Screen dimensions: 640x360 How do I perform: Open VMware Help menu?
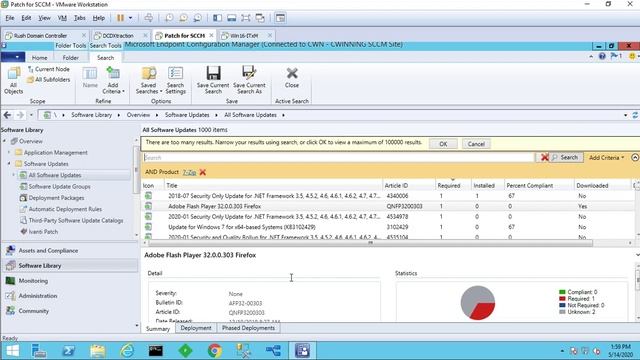click(98, 18)
